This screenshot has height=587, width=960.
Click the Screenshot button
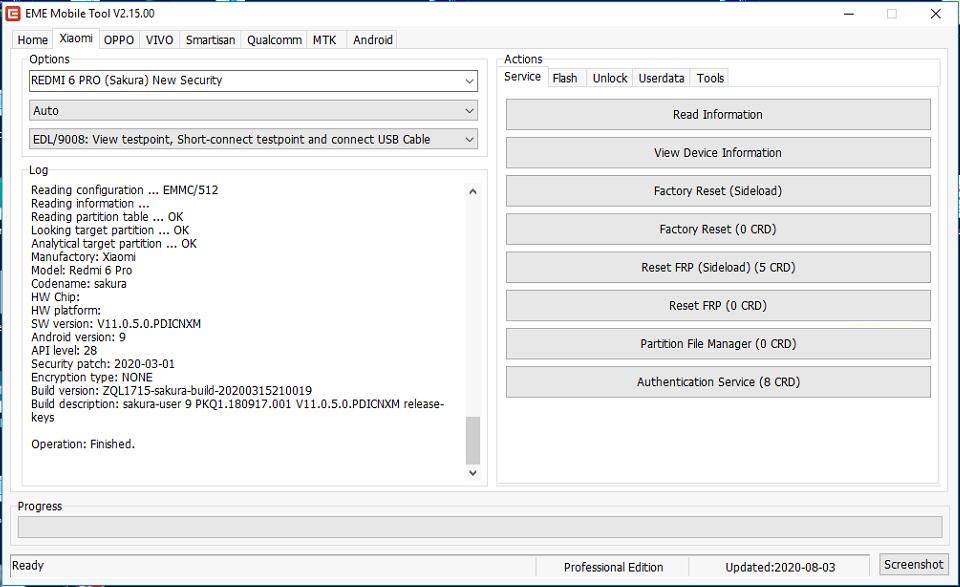pyautogui.click(x=913, y=564)
